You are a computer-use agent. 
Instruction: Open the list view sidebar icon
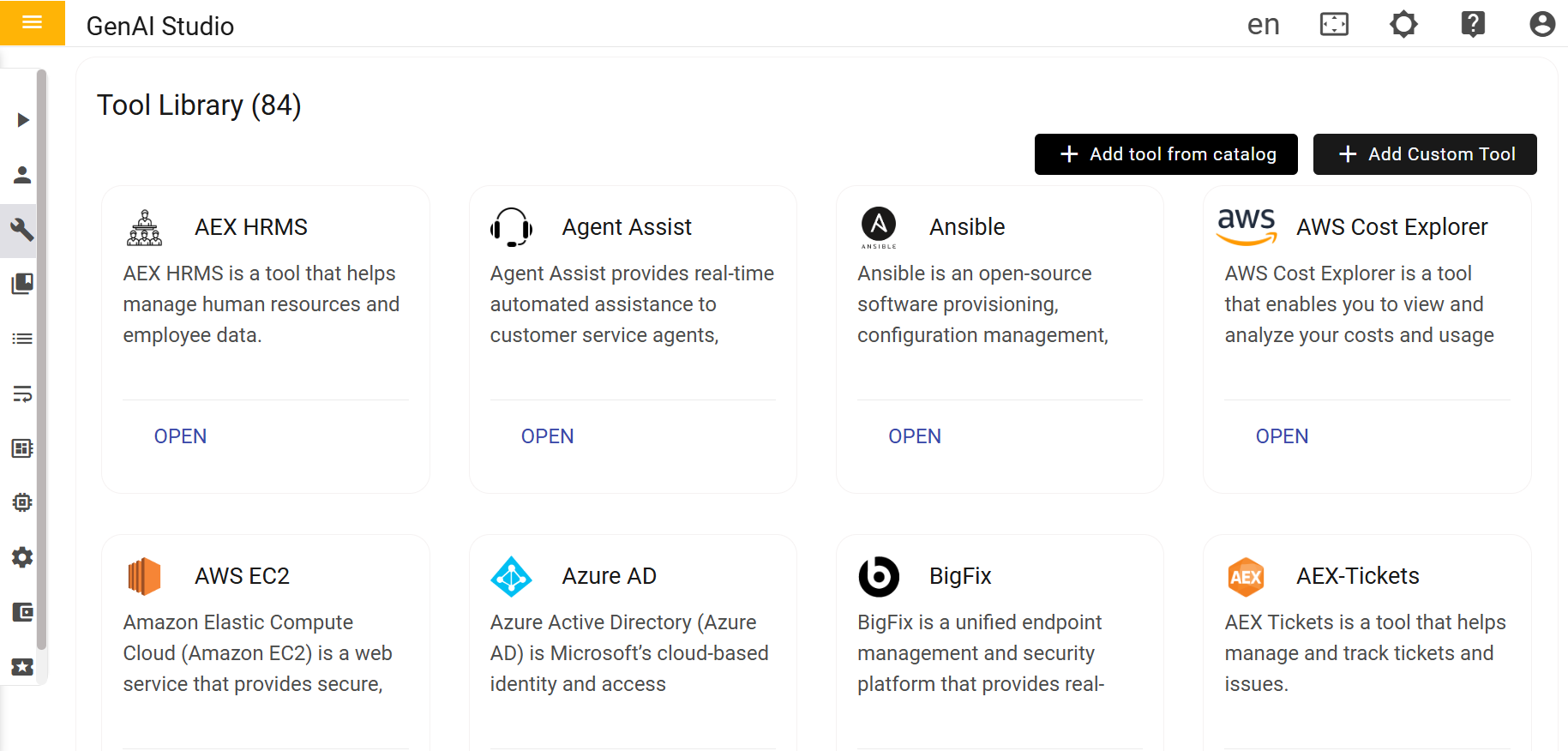coord(22,339)
